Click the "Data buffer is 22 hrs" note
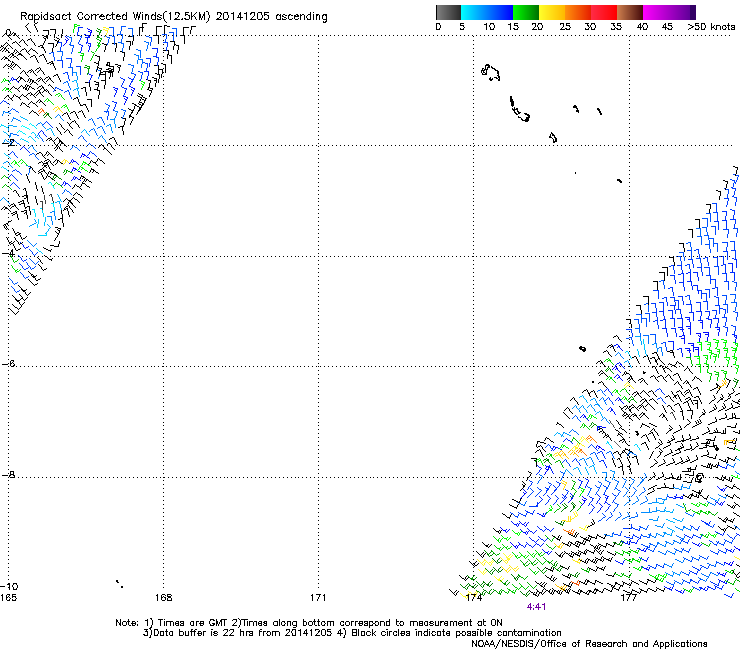The image size is (740, 650). 202,633
